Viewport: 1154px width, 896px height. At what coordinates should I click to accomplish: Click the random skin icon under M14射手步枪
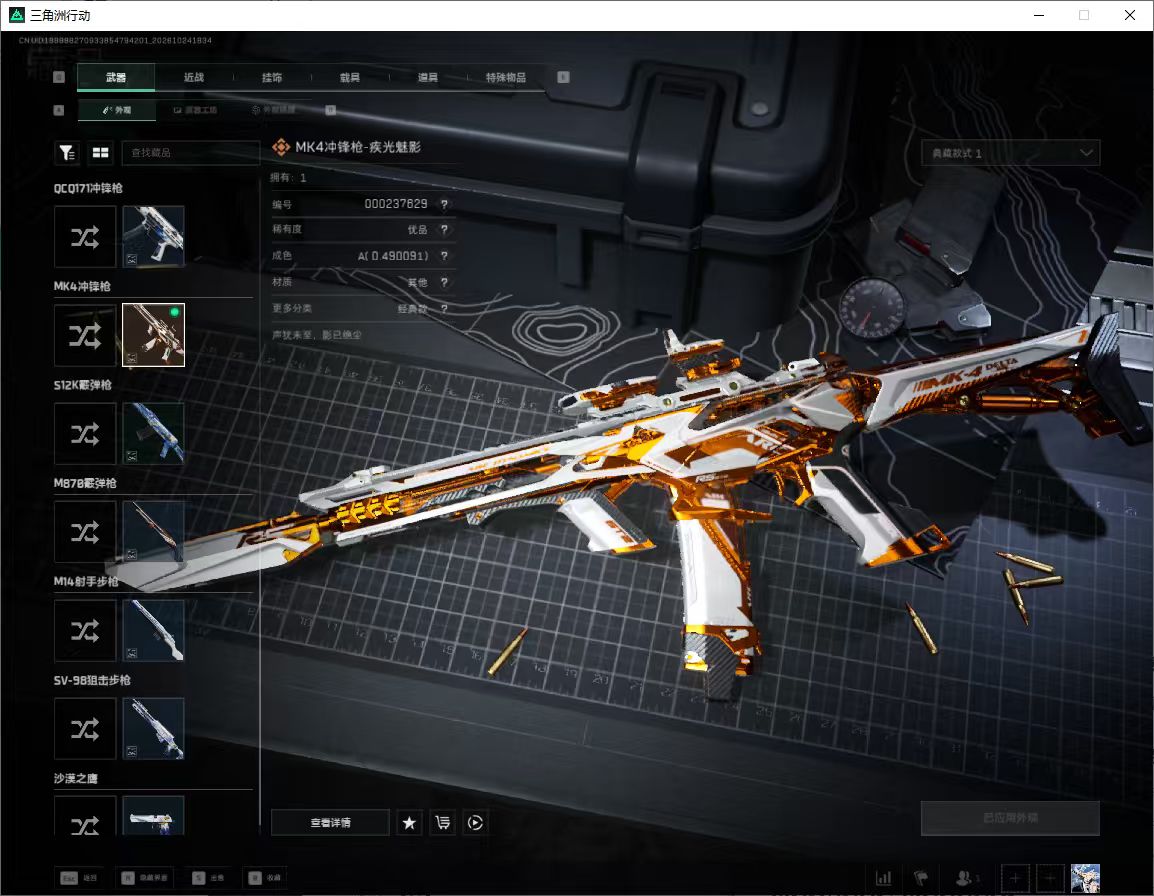[85, 630]
